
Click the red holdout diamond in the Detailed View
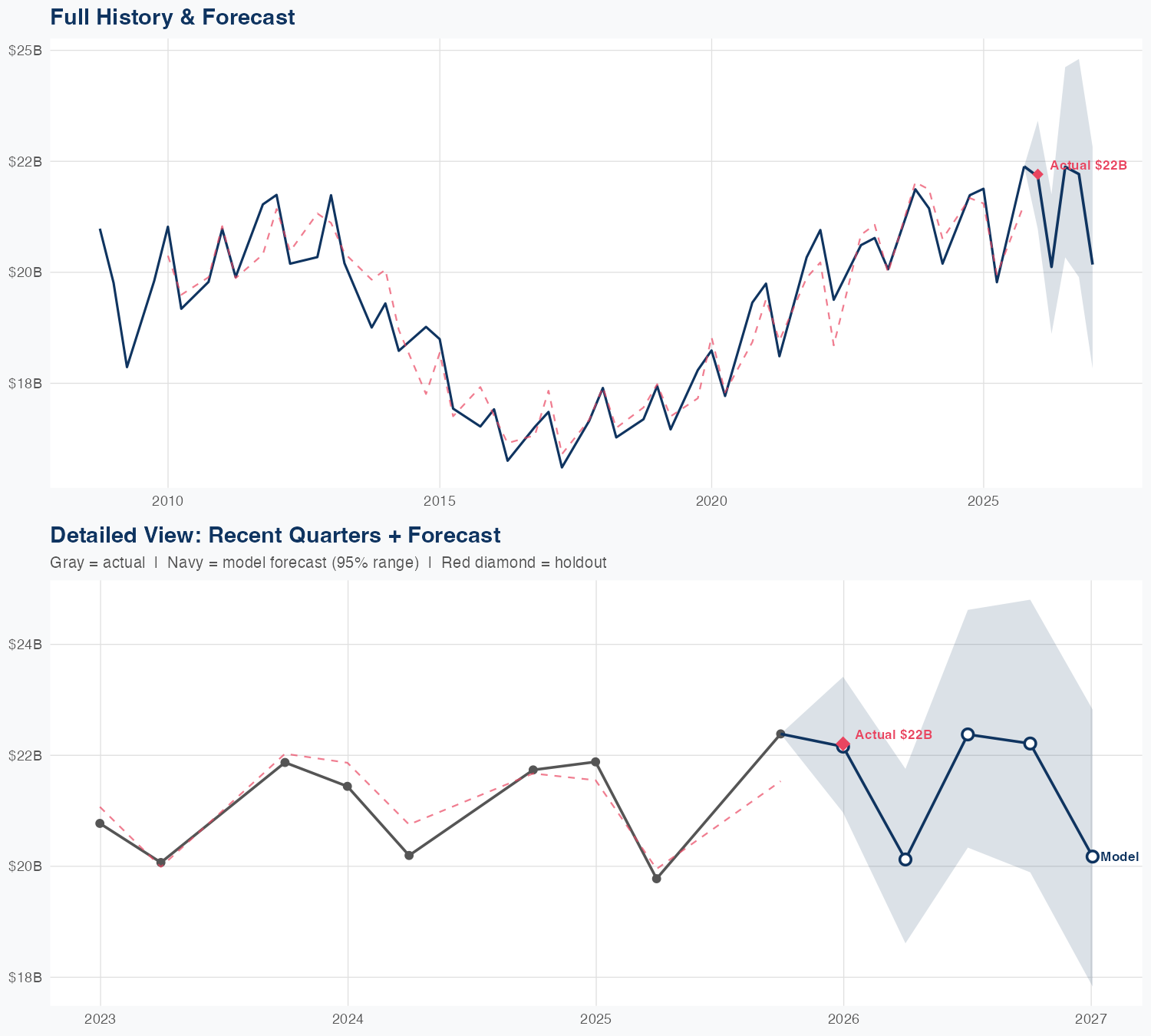[843, 743]
